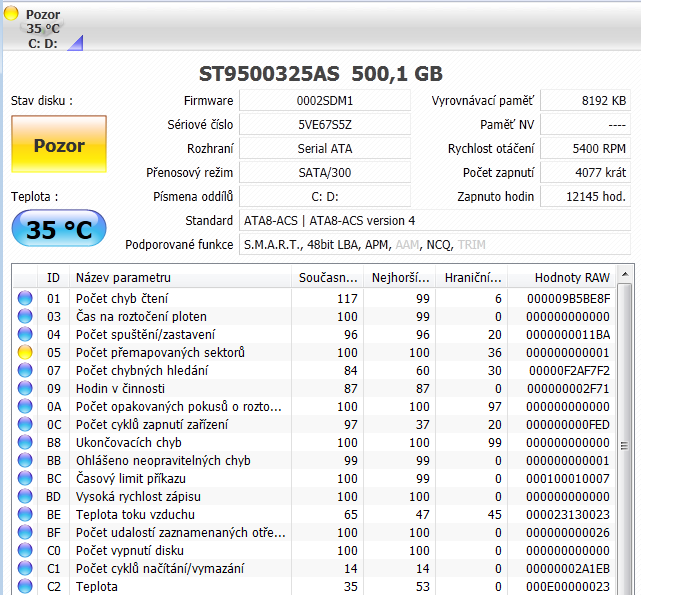Click the Podporované funkce field
This screenshot has height=595, width=697.
pyautogui.click(x=435, y=244)
